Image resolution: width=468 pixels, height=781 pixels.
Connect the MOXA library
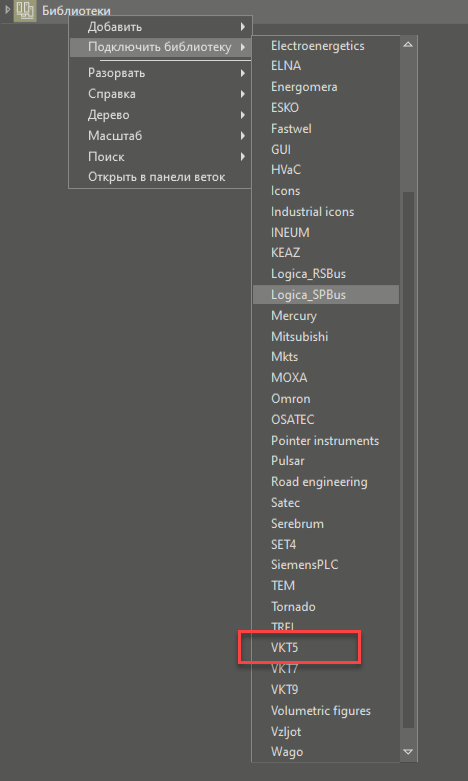tap(326, 378)
